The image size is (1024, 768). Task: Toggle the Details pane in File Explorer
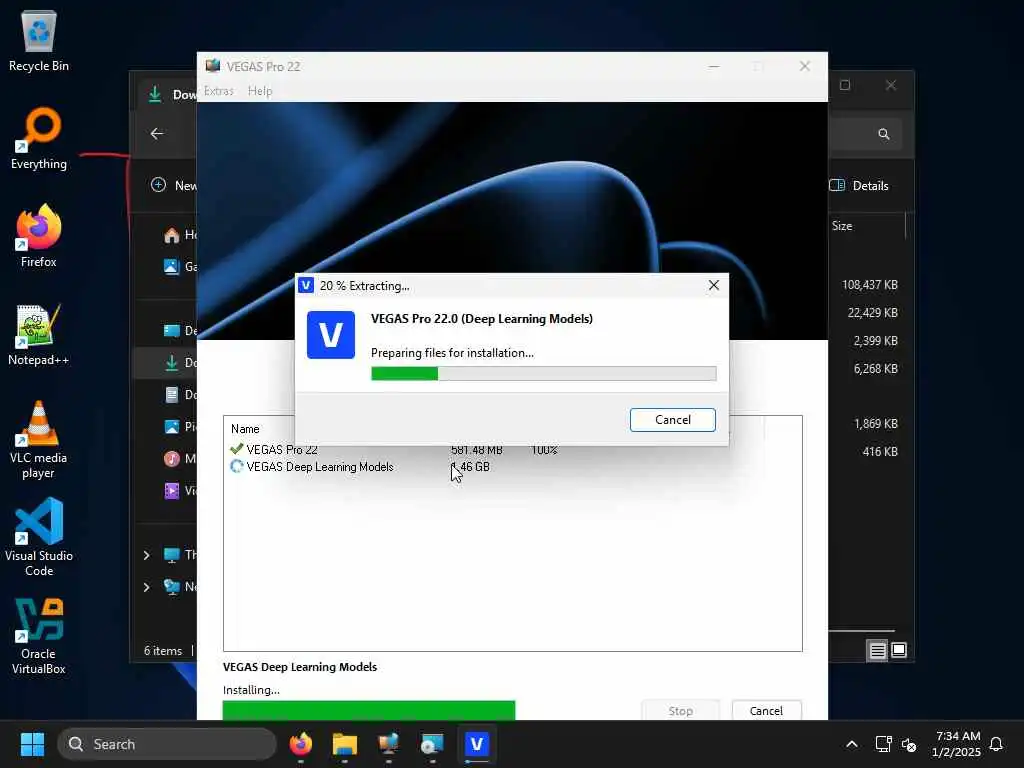pyautogui.click(x=859, y=185)
